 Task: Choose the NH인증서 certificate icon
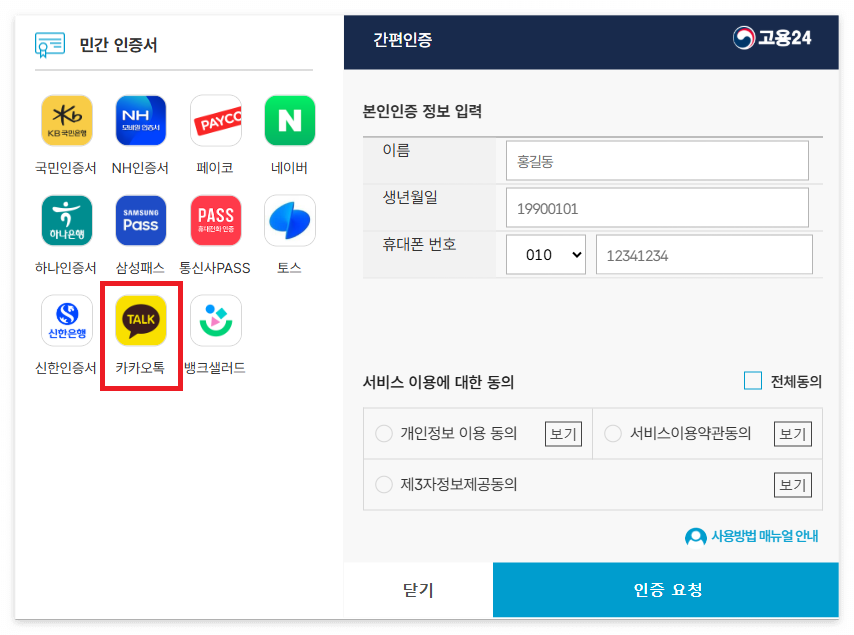coord(141,120)
